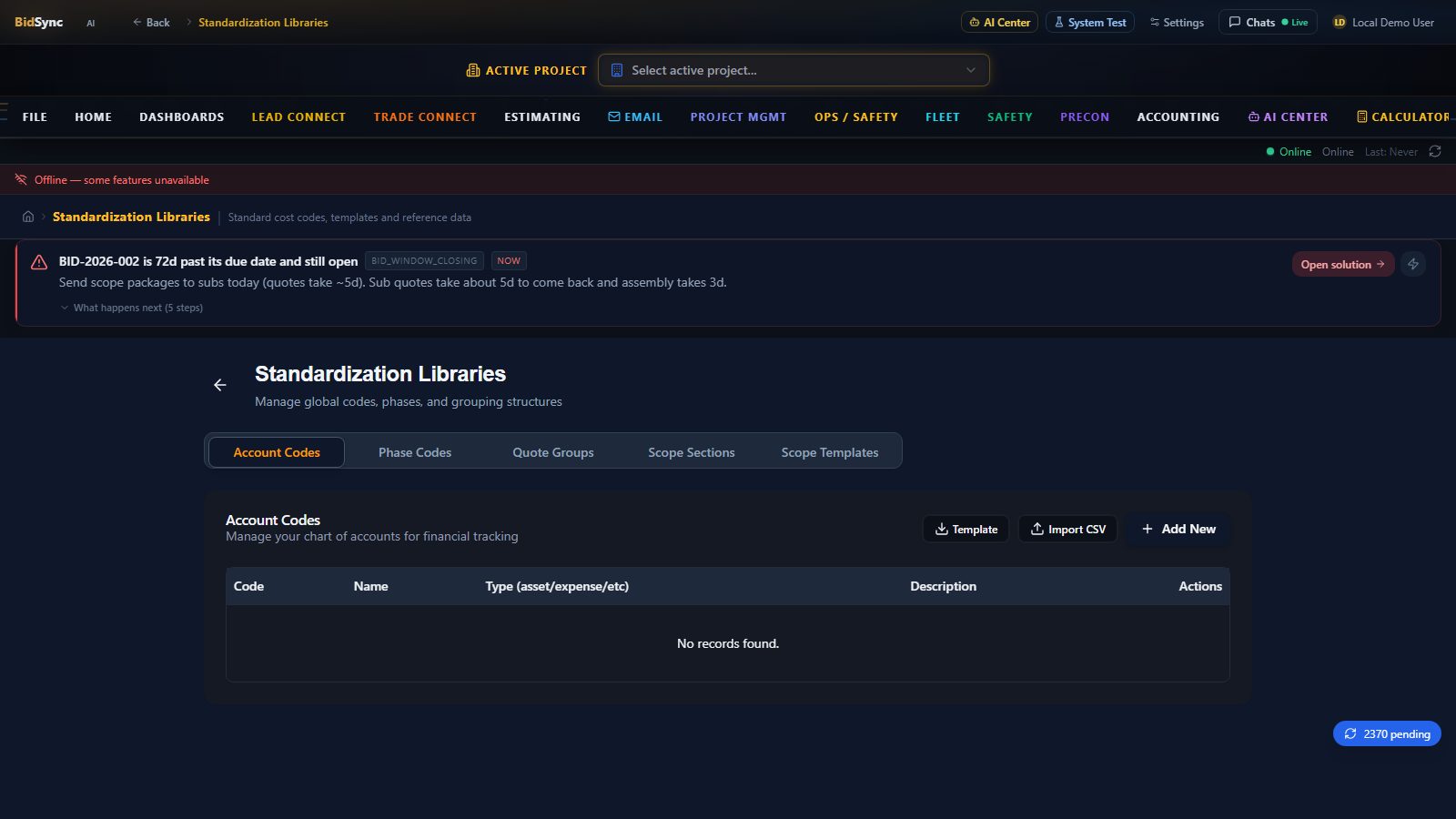Screen dimensions: 1456x819
Task: Switch to the Scope Sections tab
Action: click(x=692, y=452)
